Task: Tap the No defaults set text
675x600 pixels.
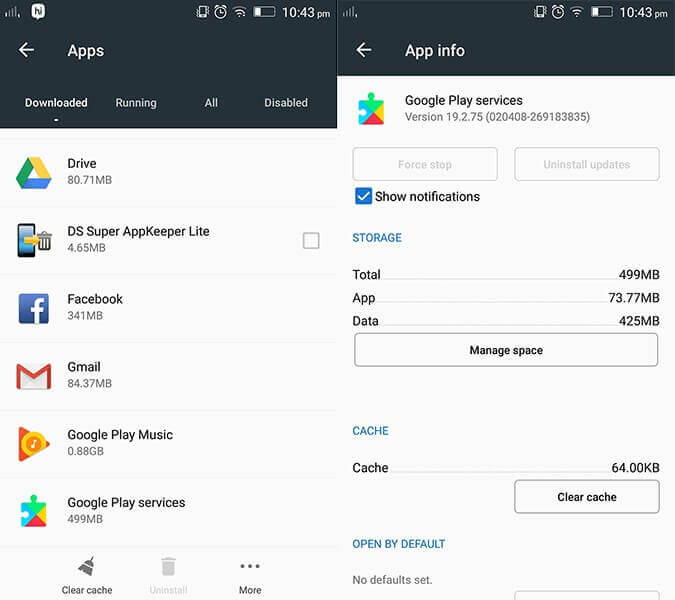Action: (x=392, y=580)
